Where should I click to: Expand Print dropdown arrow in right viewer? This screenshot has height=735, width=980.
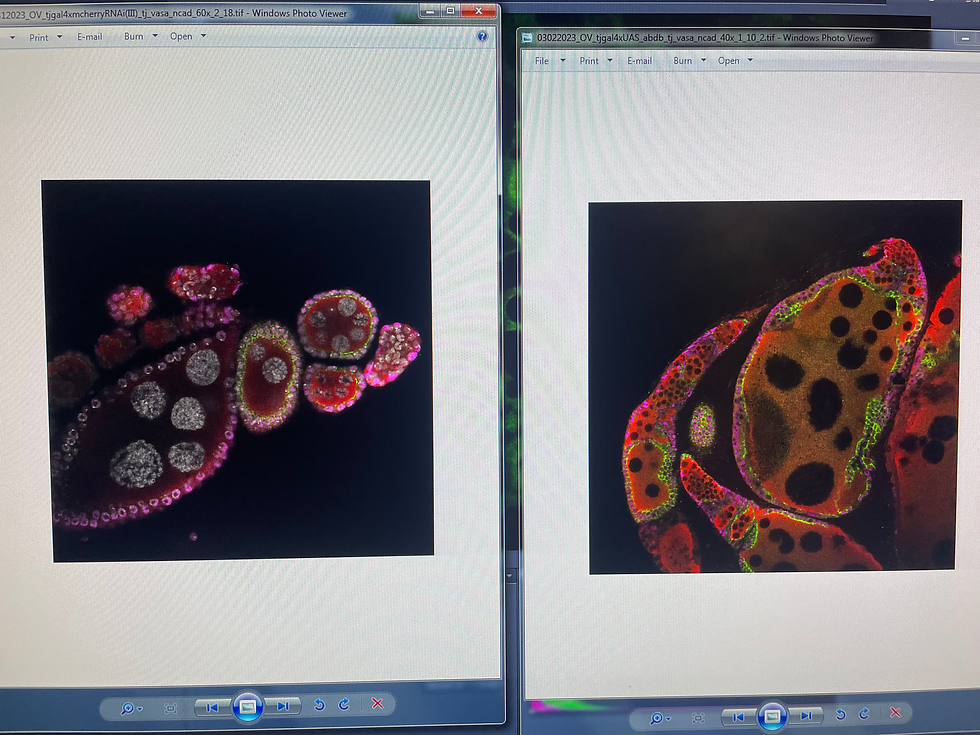click(x=610, y=60)
